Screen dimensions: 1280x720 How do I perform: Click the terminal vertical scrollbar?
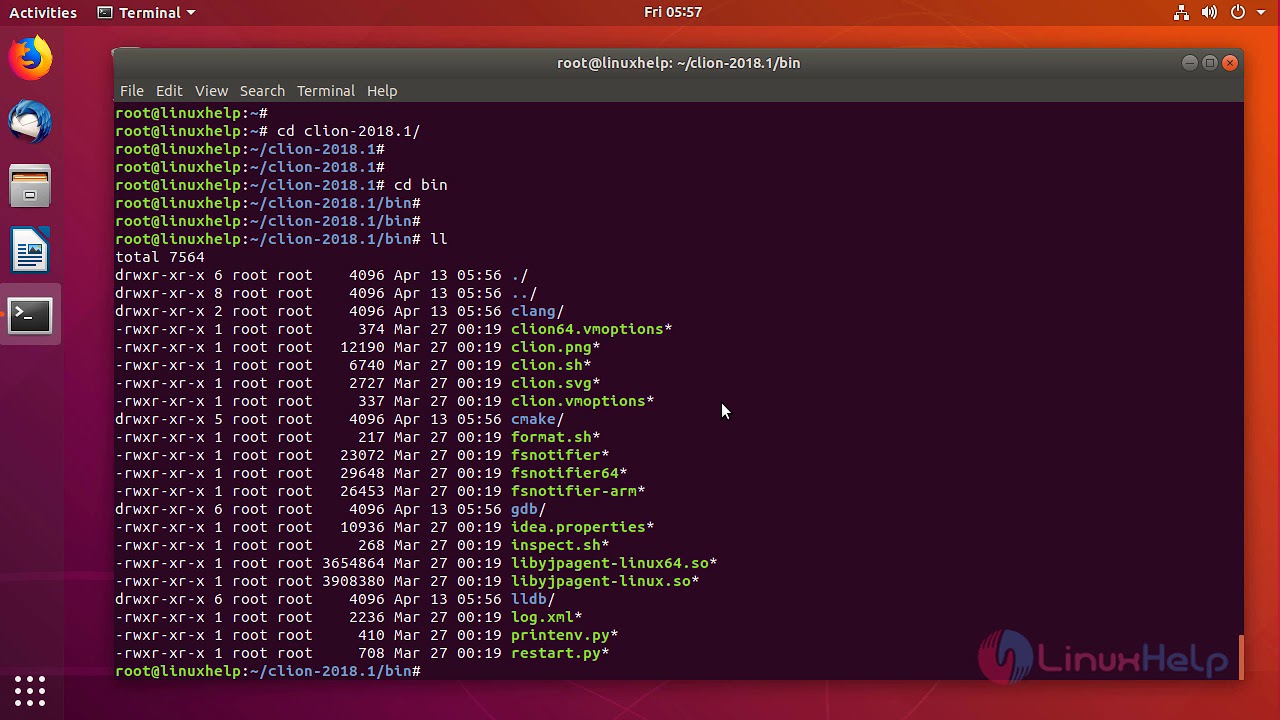[x=1240, y=657]
